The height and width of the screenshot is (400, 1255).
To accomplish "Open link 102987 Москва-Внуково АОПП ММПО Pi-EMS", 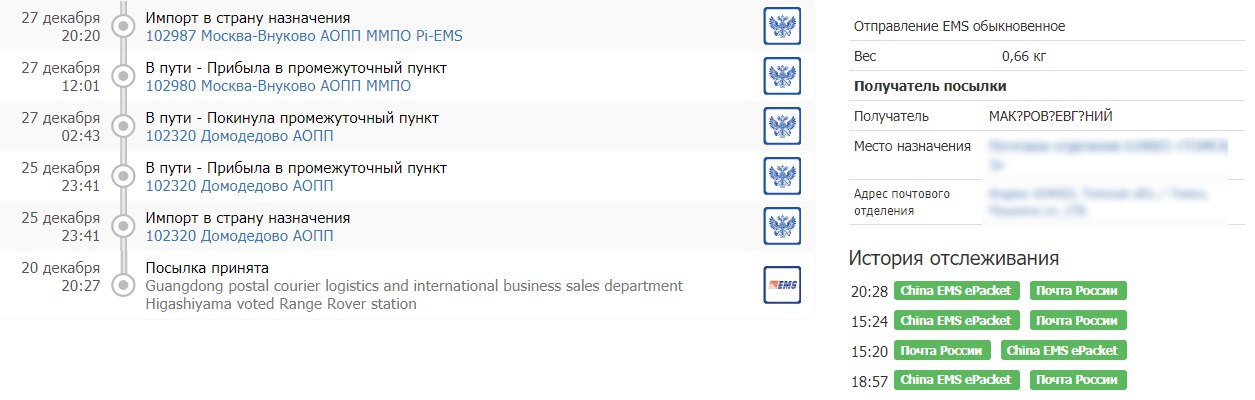I will 304,36.
